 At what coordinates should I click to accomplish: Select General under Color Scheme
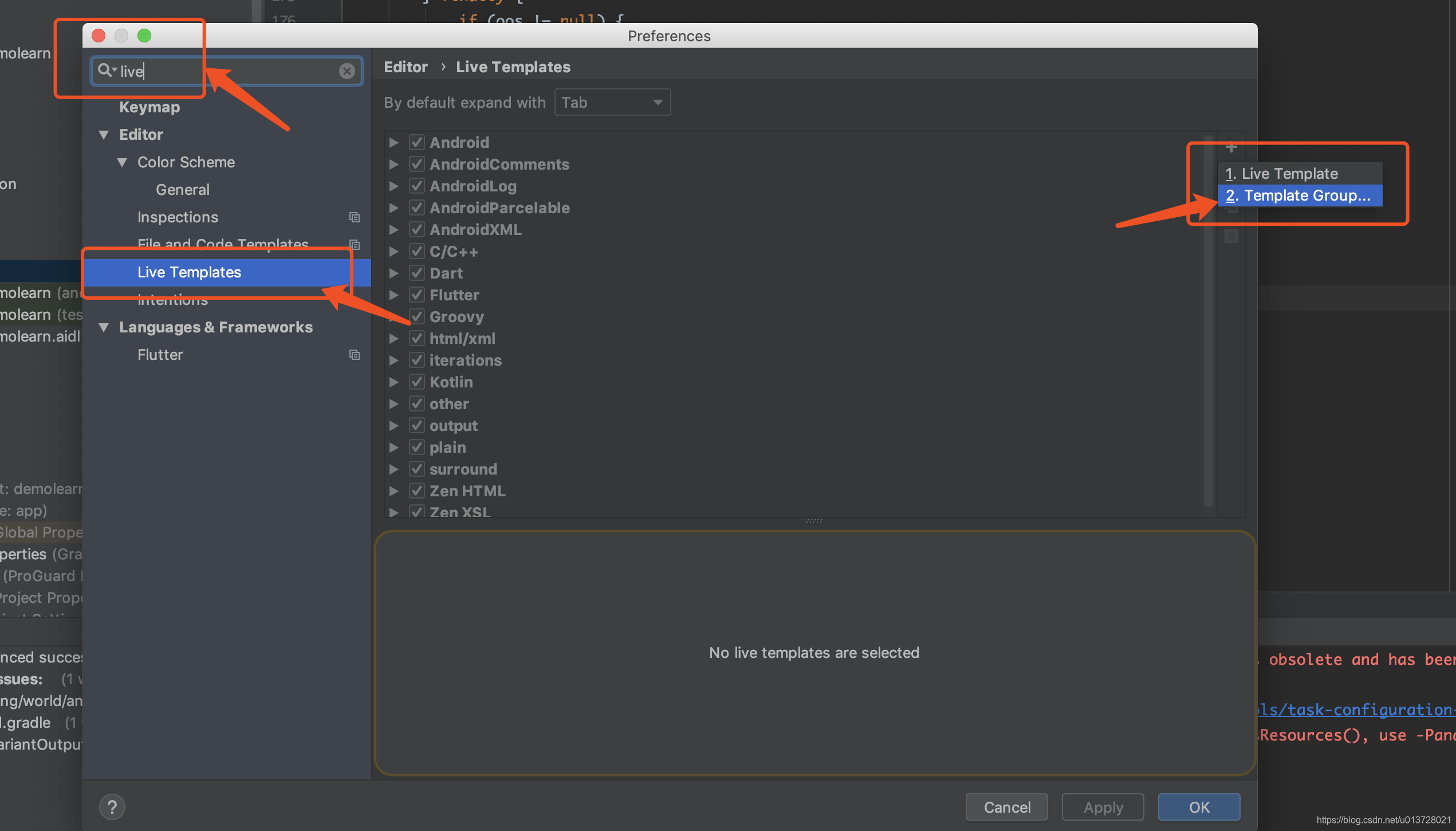(x=183, y=190)
